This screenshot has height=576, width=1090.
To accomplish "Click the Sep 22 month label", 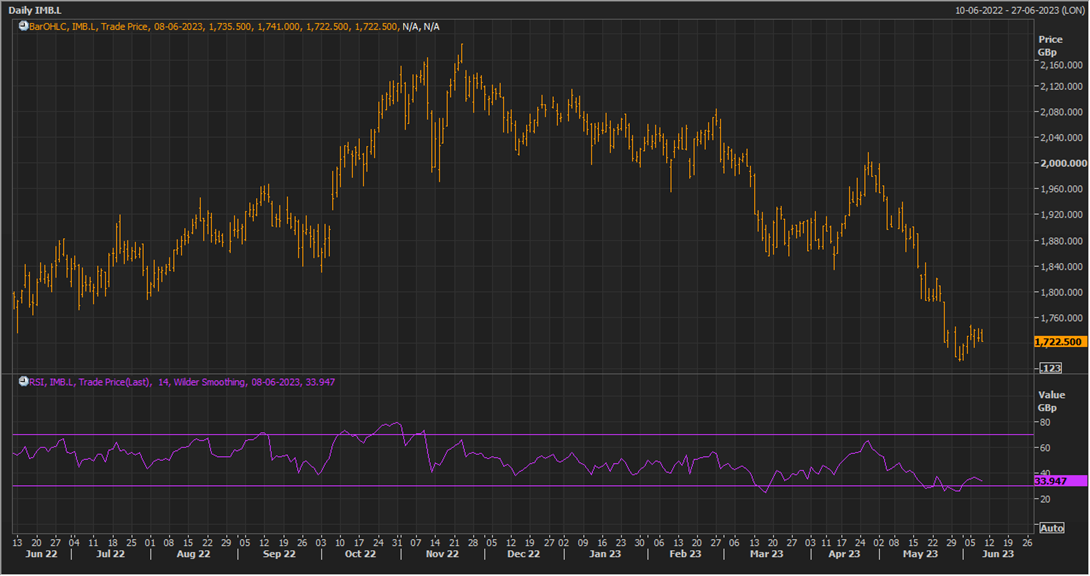I will pos(279,554).
